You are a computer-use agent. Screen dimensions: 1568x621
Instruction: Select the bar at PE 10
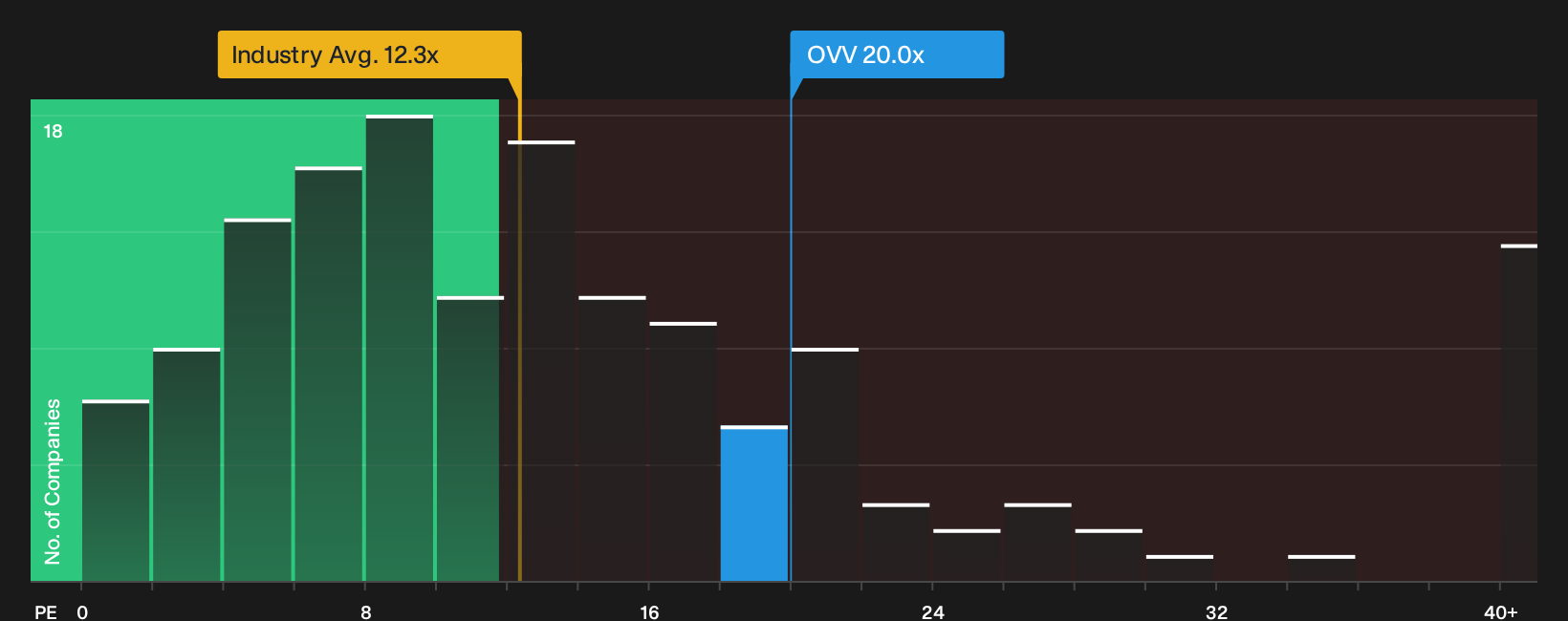click(470, 439)
